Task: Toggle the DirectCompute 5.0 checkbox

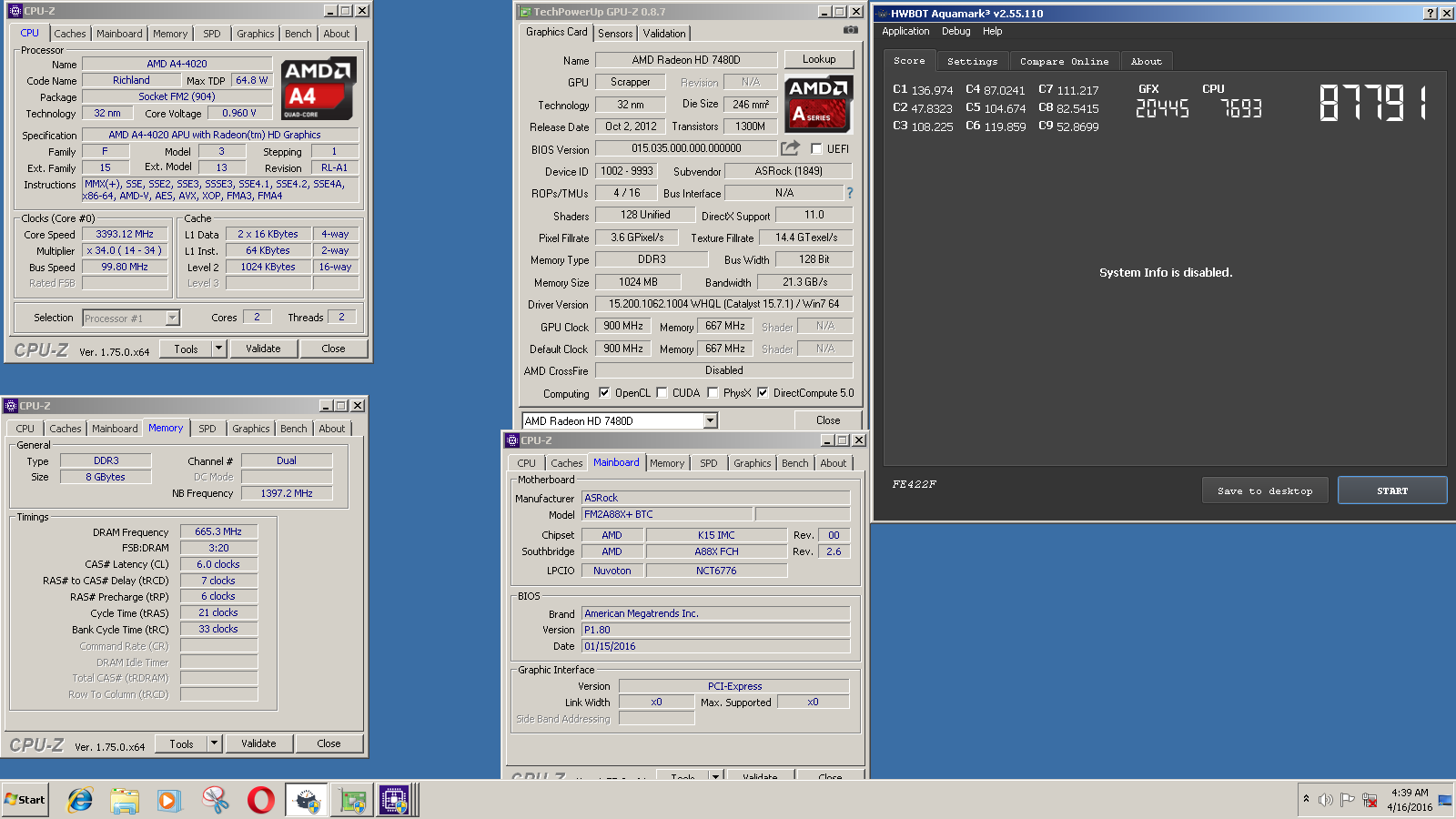Action: click(x=763, y=392)
